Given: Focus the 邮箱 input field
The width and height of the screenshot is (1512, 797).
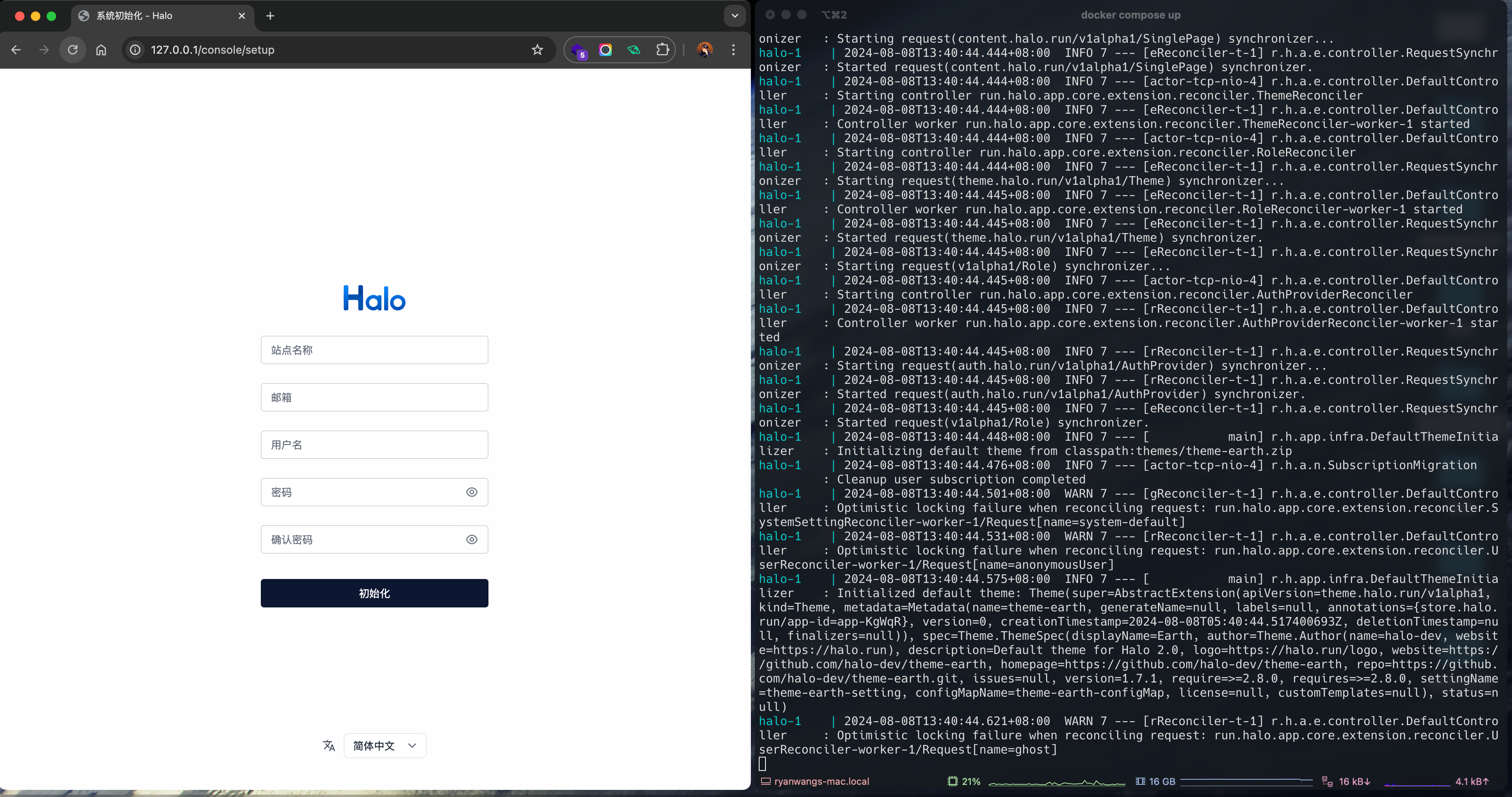Looking at the screenshot, I should point(374,398).
